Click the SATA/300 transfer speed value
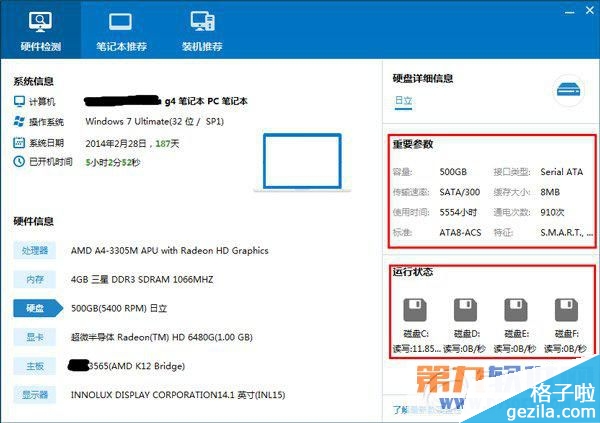This screenshot has height=423, width=600. [460, 192]
